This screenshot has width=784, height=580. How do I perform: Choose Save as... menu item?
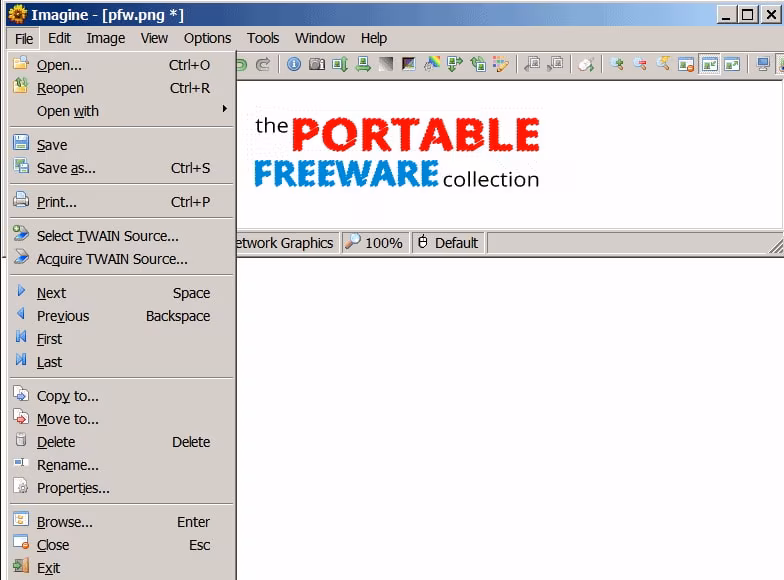122,168
